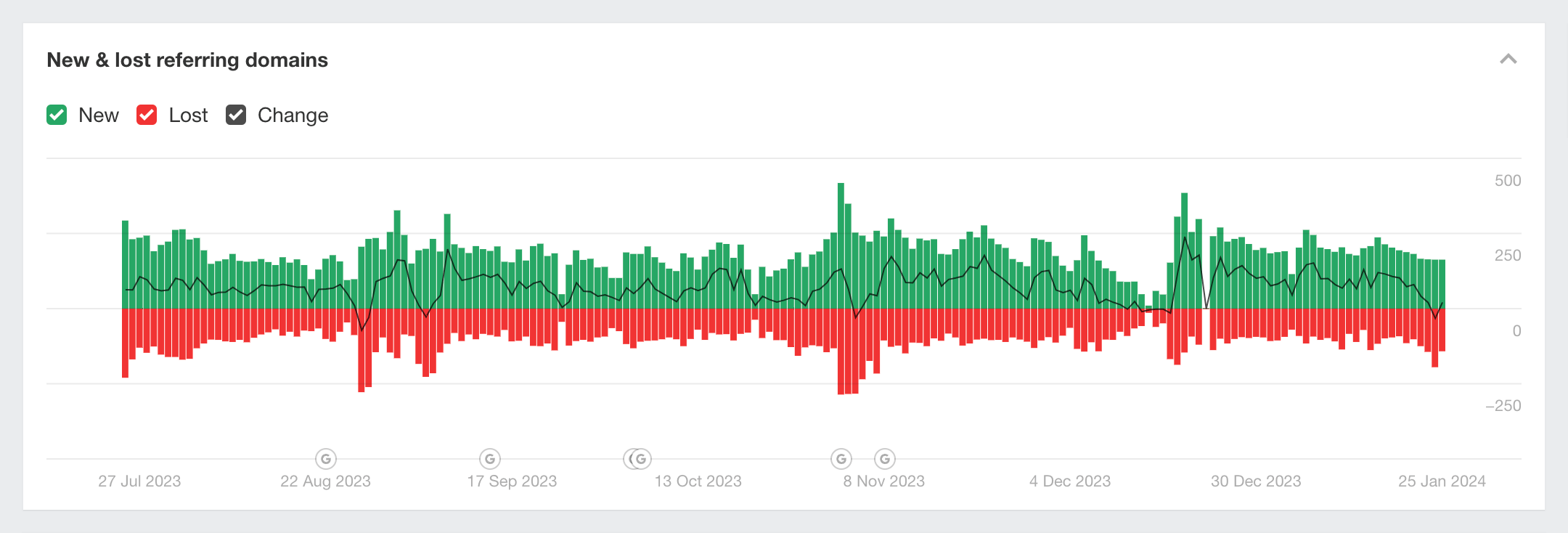Screen dimensions: 1568x533
Task: Click left Google marker near 8 Nov 2023
Action: 841,459
